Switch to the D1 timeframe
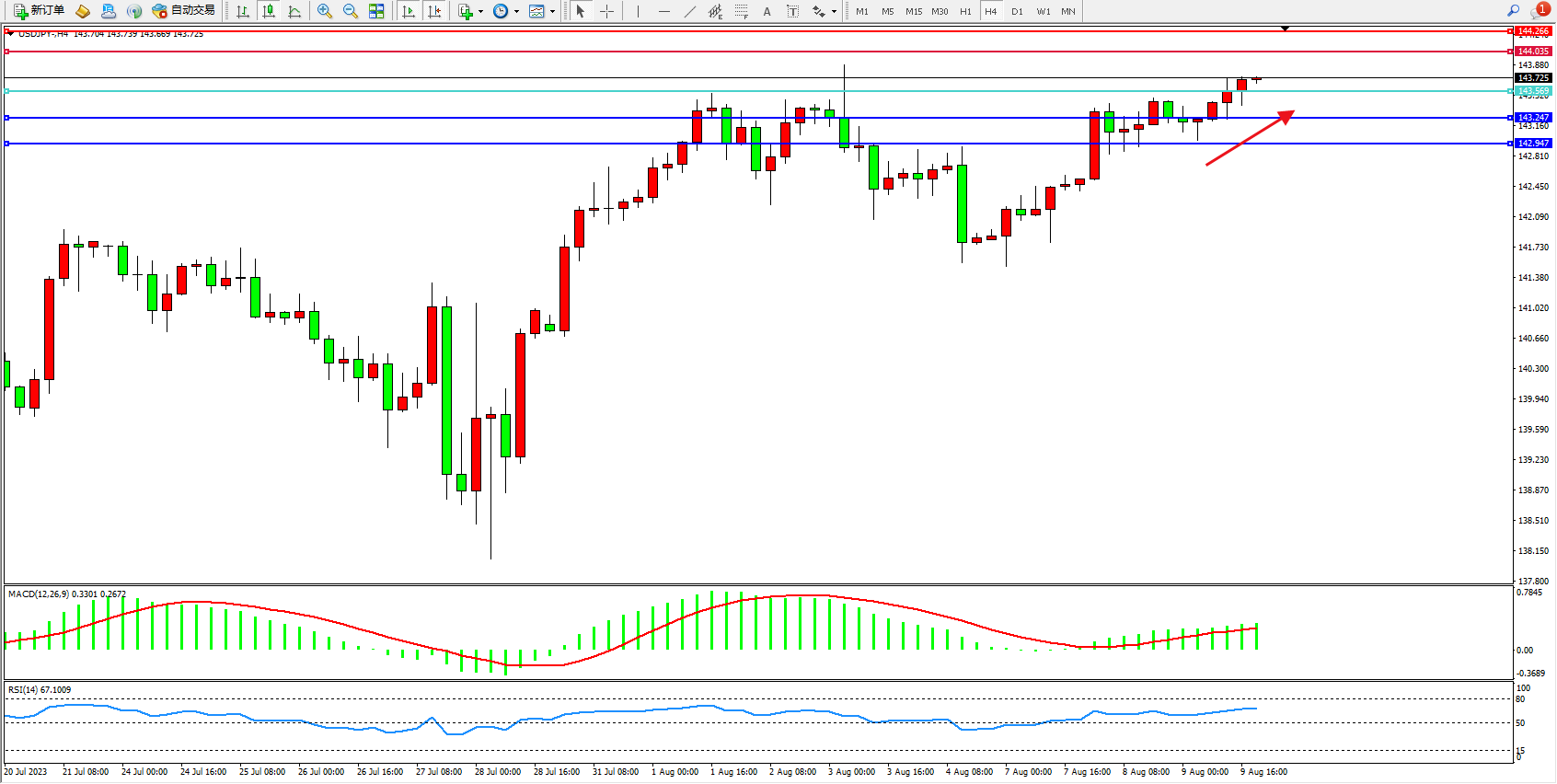This screenshot has height=784, width=1557. coord(1017,11)
